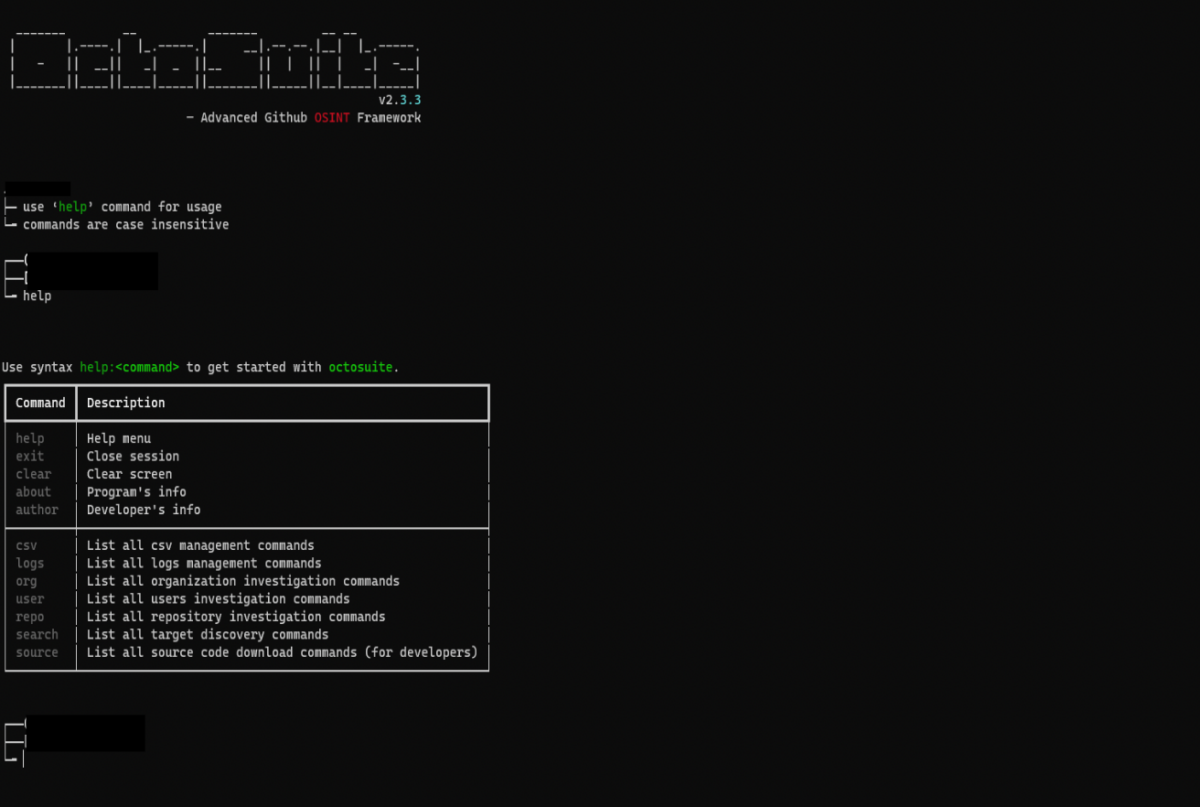Select the 'repo' command entry
Screen dimensions: 1200x807
pyautogui.click(x=30, y=617)
